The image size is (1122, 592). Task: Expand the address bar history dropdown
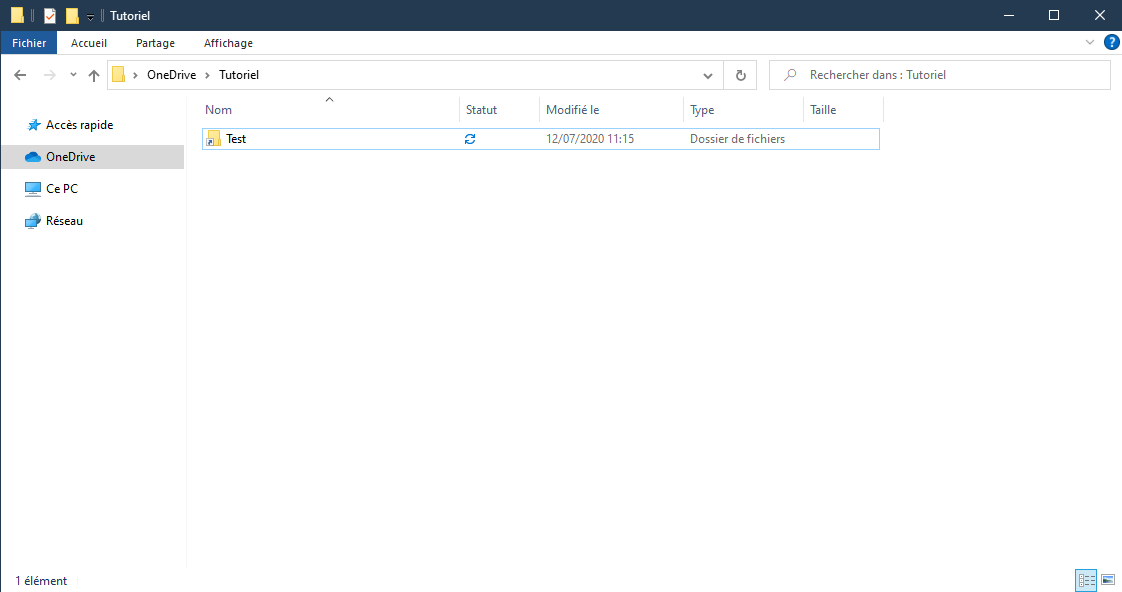pyautogui.click(x=708, y=75)
